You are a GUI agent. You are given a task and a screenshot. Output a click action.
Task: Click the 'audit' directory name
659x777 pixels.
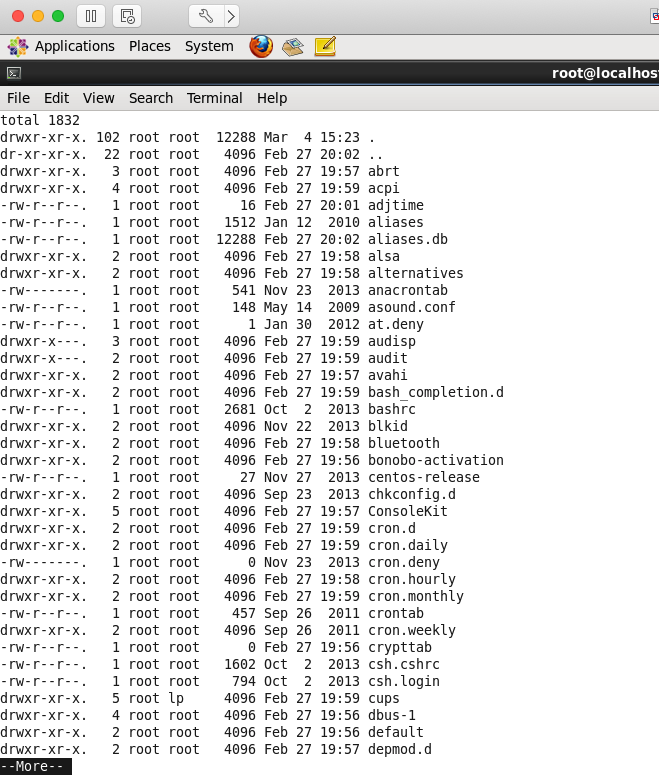(387, 358)
